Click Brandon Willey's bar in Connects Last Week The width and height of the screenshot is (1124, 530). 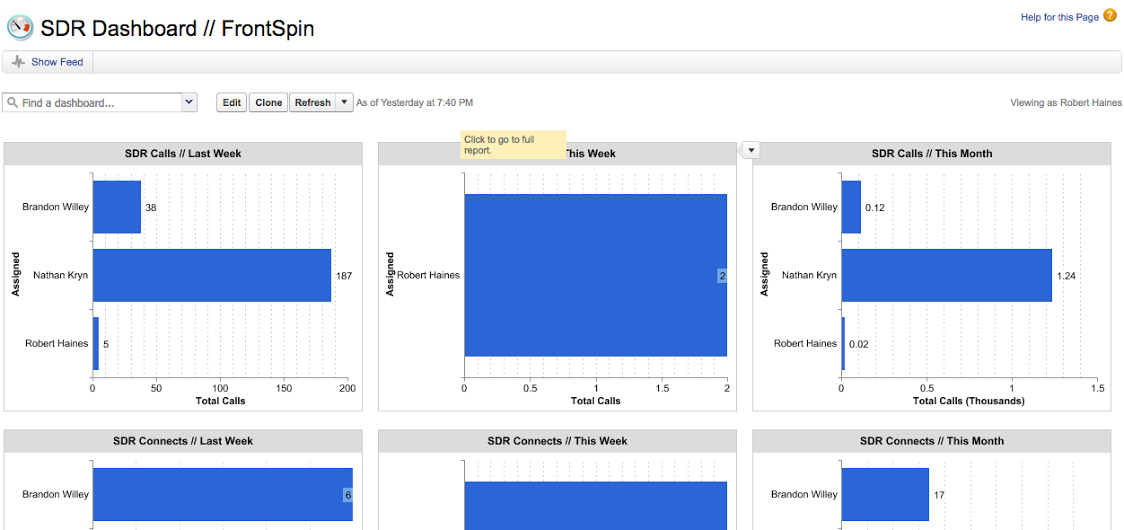223,495
